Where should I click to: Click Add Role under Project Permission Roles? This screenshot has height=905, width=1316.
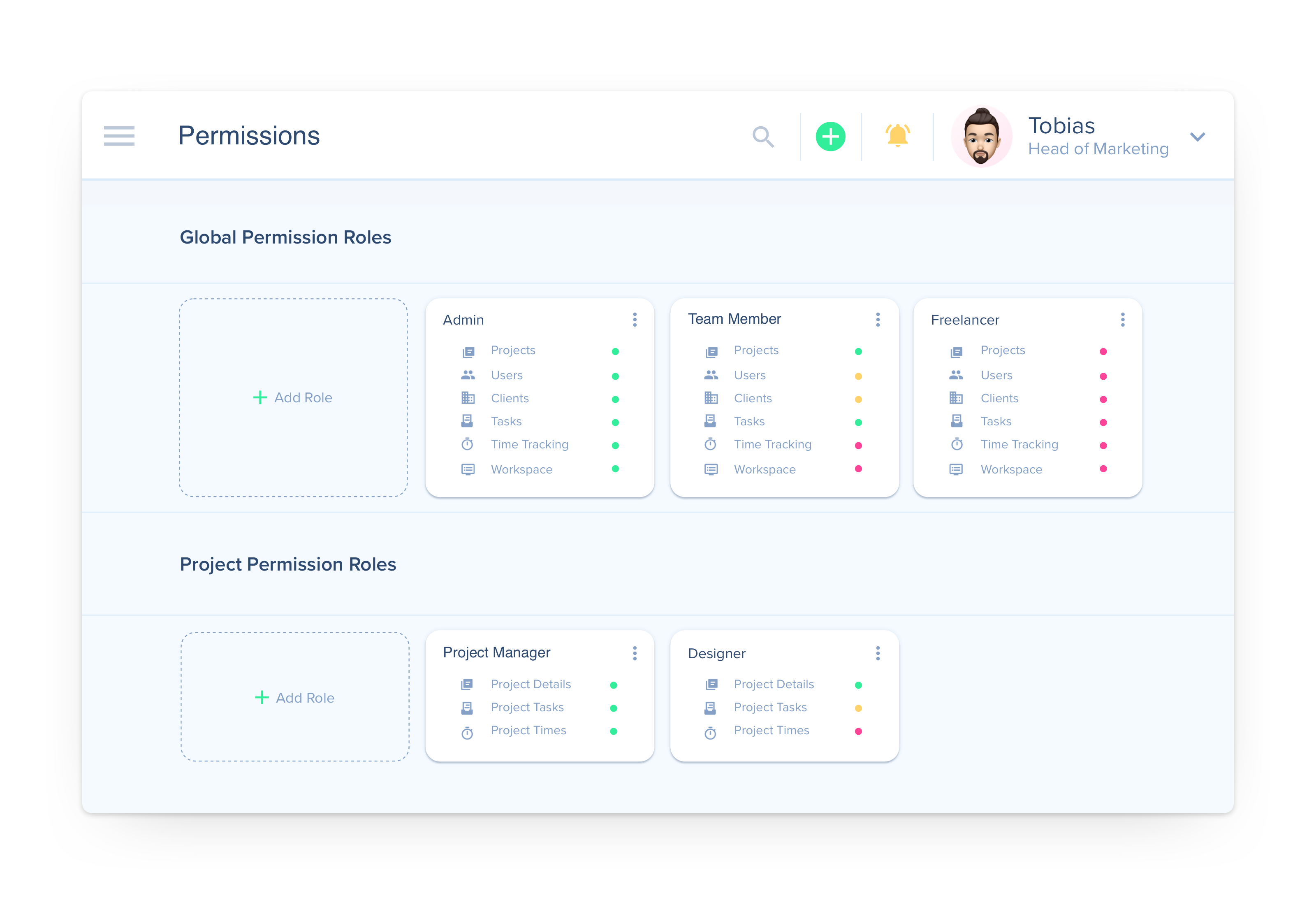pyautogui.click(x=295, y=697)
